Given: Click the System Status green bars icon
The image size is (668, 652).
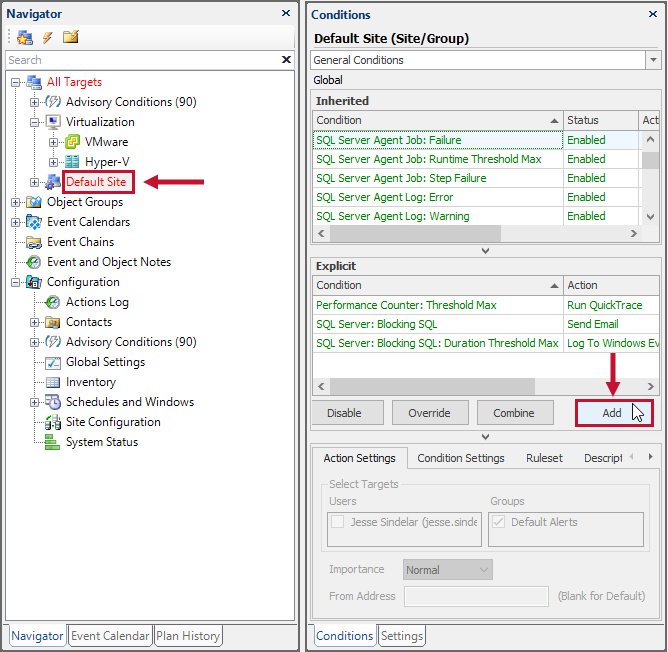Looking at the screenshot, I should click(53, 442).
